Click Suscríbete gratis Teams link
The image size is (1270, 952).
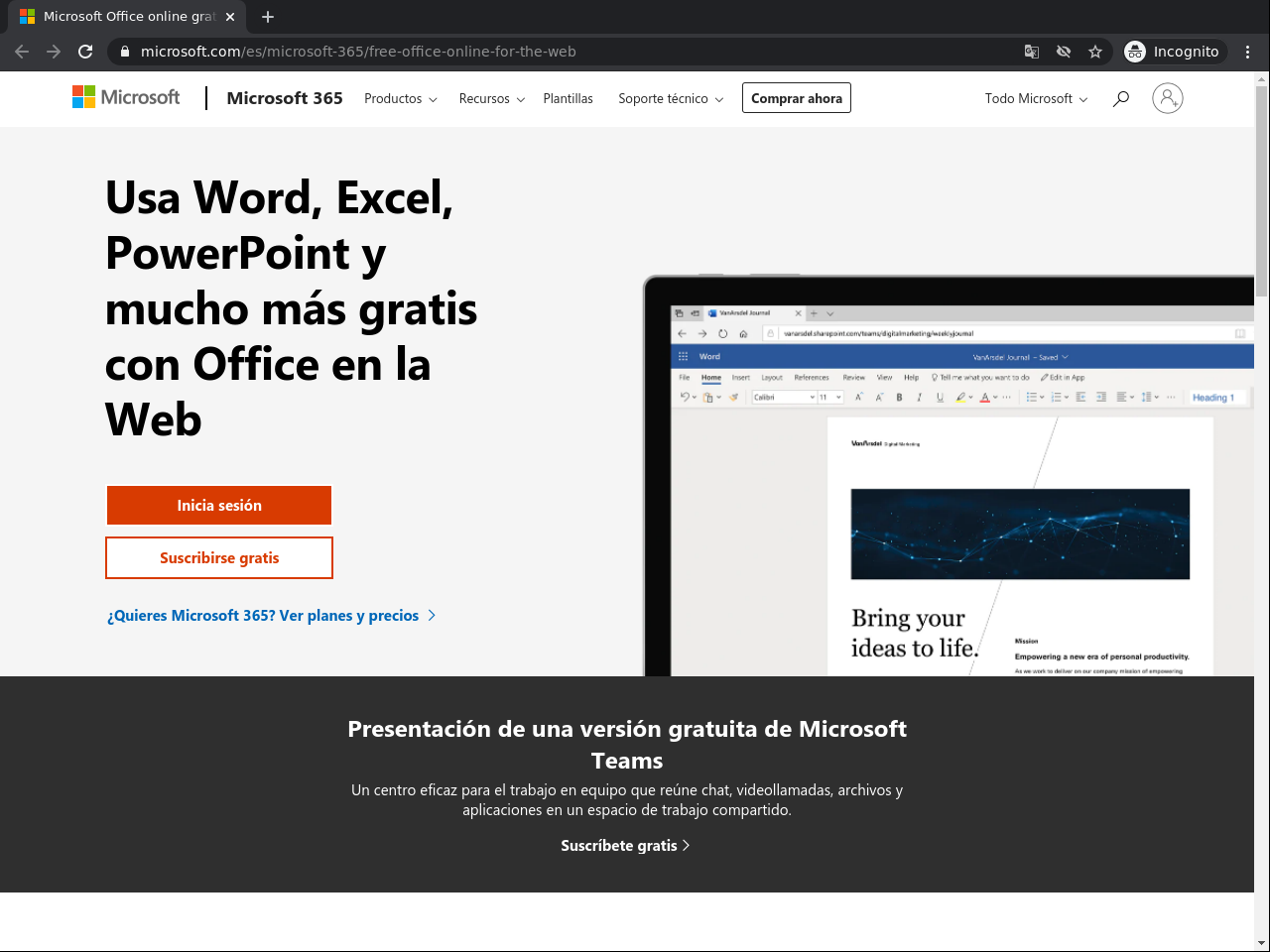click(x=625, y=846)
